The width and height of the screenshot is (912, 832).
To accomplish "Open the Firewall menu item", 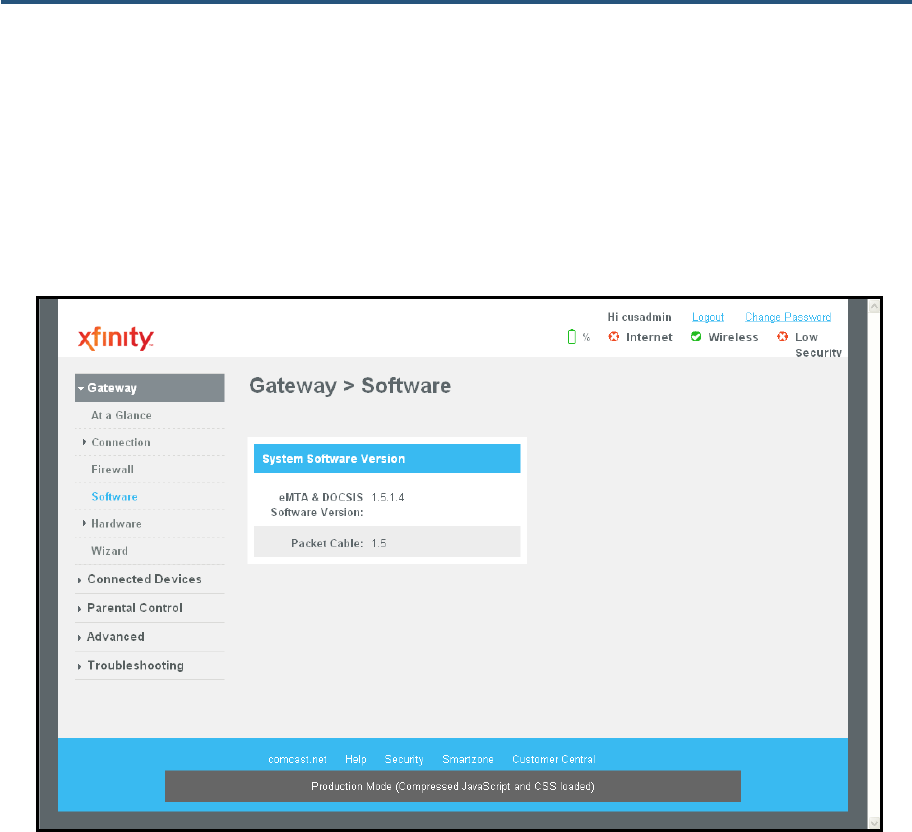I will (x=112, y=470).
